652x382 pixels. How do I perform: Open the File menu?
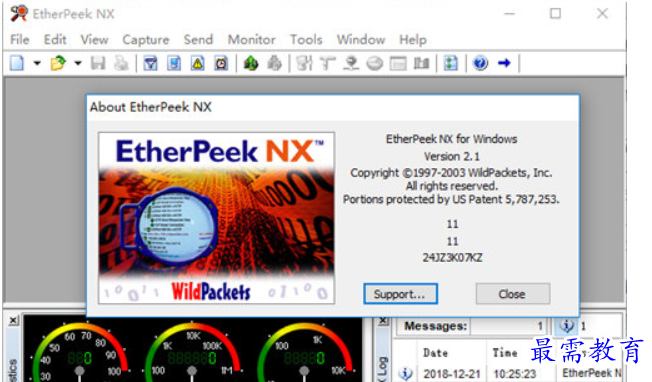tap(20, 39)
